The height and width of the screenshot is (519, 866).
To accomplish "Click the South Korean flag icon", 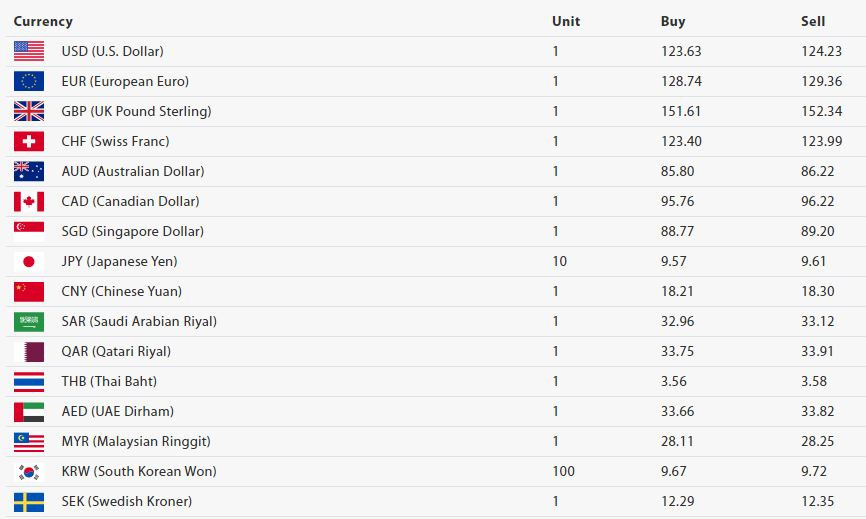I will tap(29, 472).
